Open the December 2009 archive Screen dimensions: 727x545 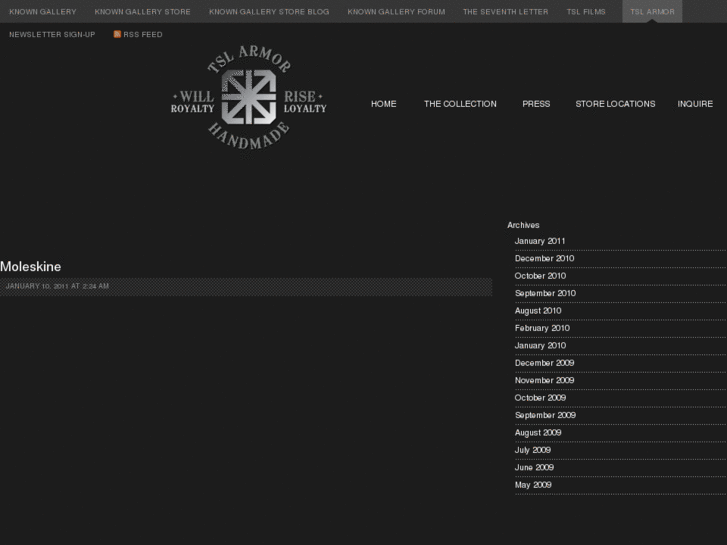[x=544, y=363]
